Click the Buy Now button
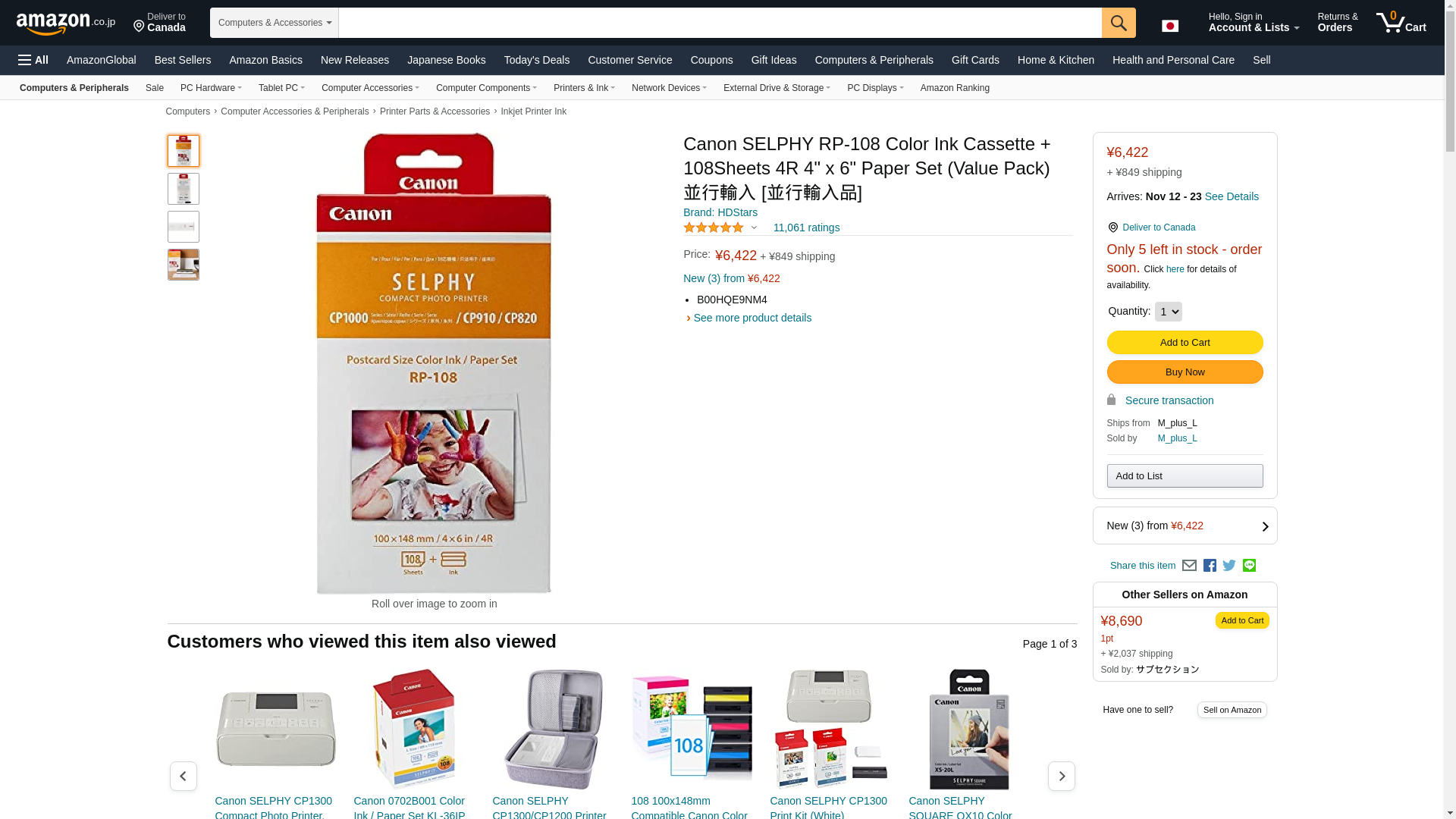Screen dimensions: 1456x819 pyautogui.click(x=1185, y=372)
